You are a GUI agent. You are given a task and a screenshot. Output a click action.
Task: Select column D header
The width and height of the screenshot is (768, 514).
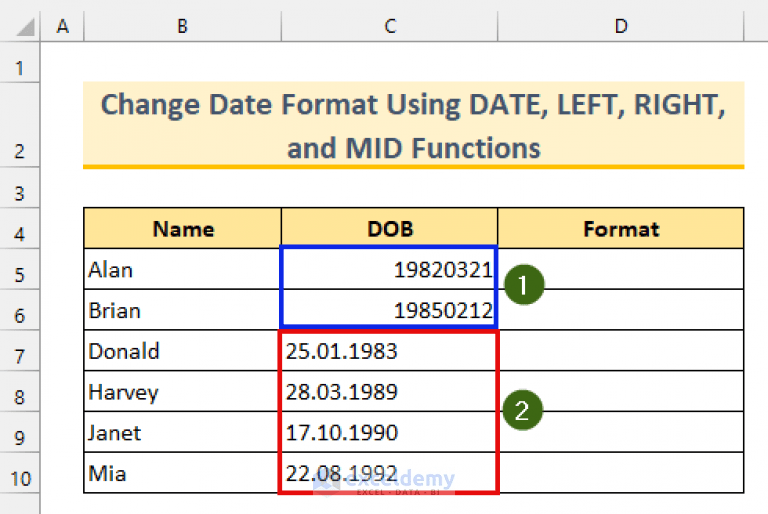621,26
